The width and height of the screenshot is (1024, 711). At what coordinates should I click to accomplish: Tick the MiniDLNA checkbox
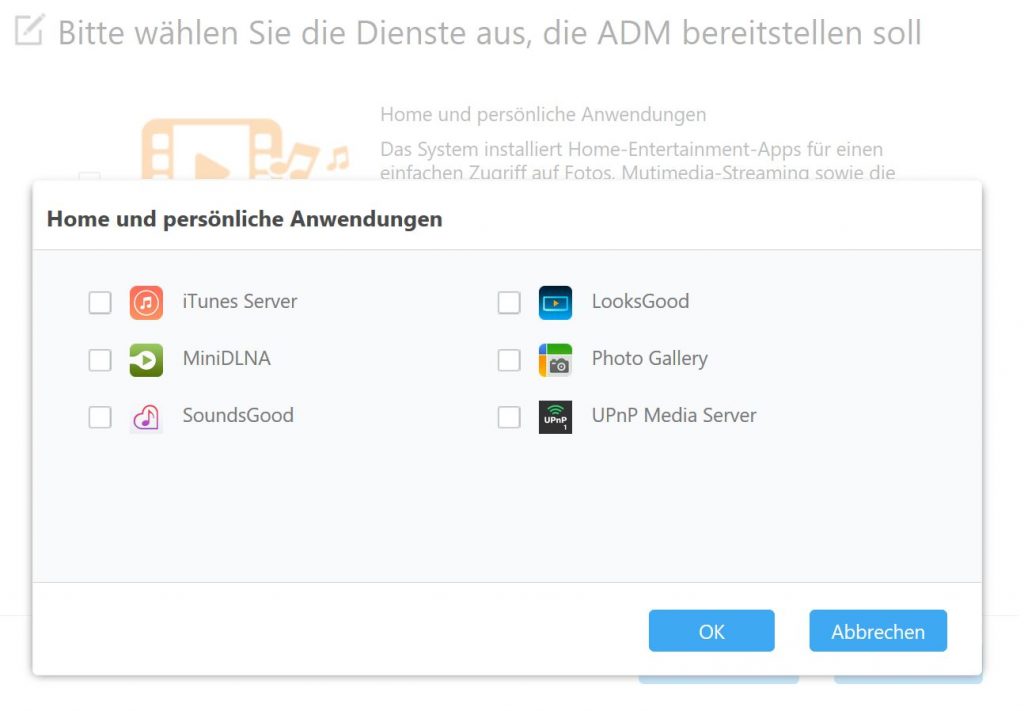point(100,360)
